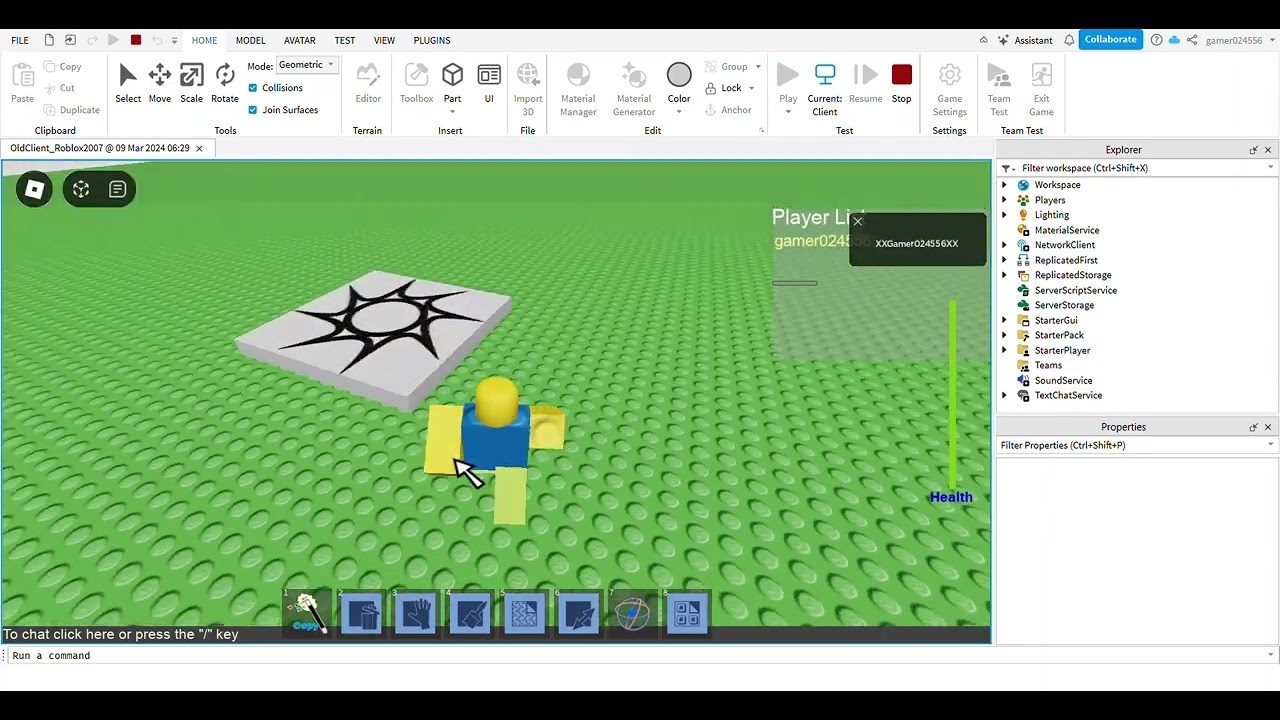Image resolution: width=1280 pixels, height=720 pixels.
Task: Select hotbar slot 5 material tool
Action: pos(524,613)
